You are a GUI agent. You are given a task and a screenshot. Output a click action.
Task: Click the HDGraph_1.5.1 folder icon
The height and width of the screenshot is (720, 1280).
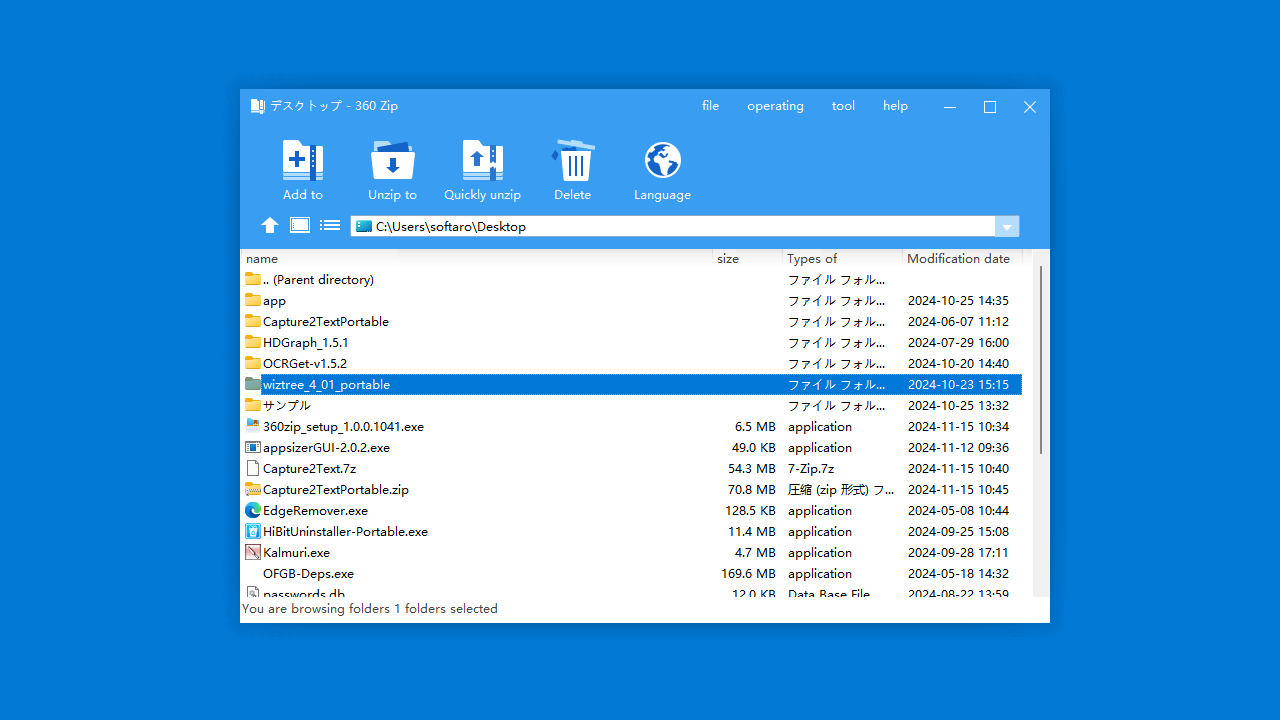(253, 342)
